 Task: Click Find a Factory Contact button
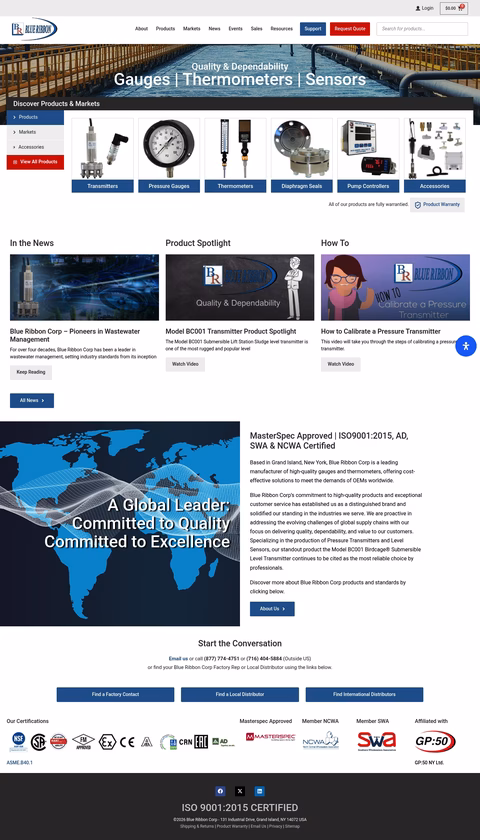[116, 695]
